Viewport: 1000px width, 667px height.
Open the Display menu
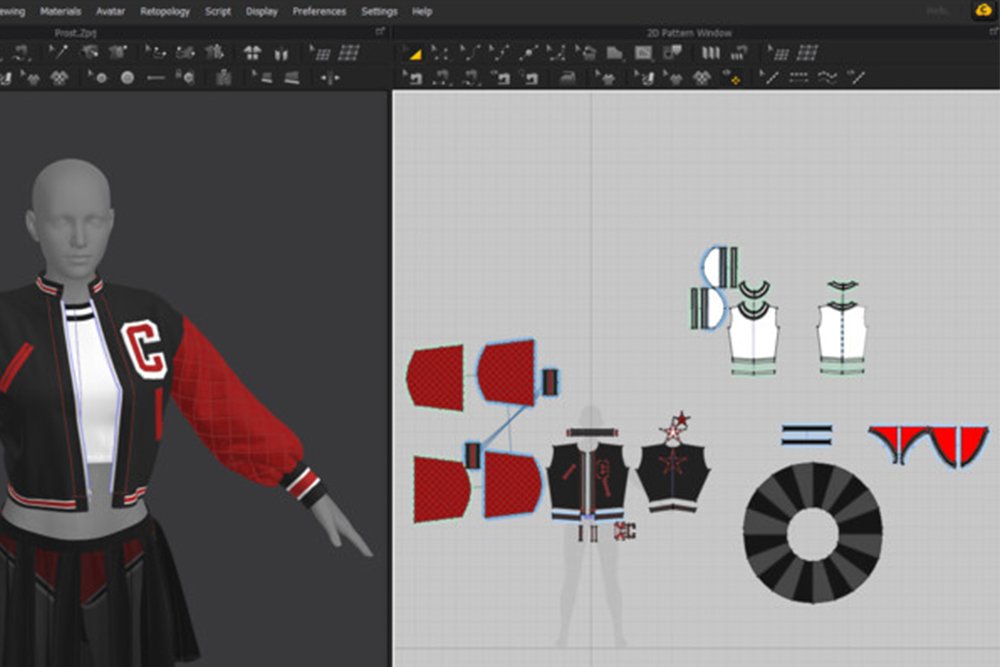[x=262, y=11]
